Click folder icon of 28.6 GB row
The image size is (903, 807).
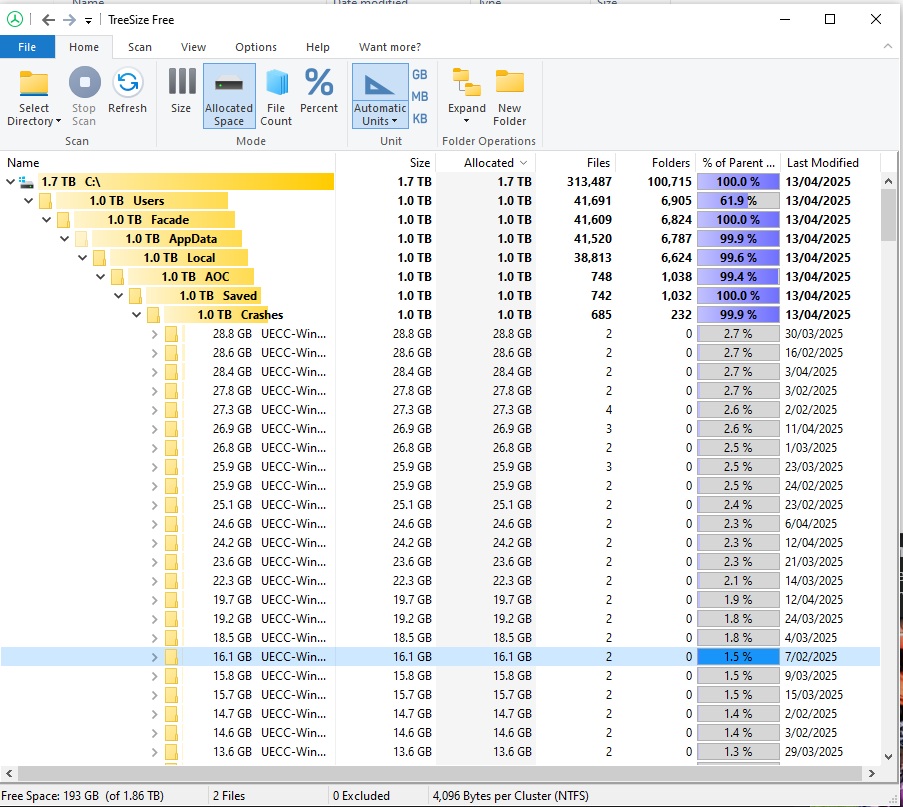click(x=171, y=353)
